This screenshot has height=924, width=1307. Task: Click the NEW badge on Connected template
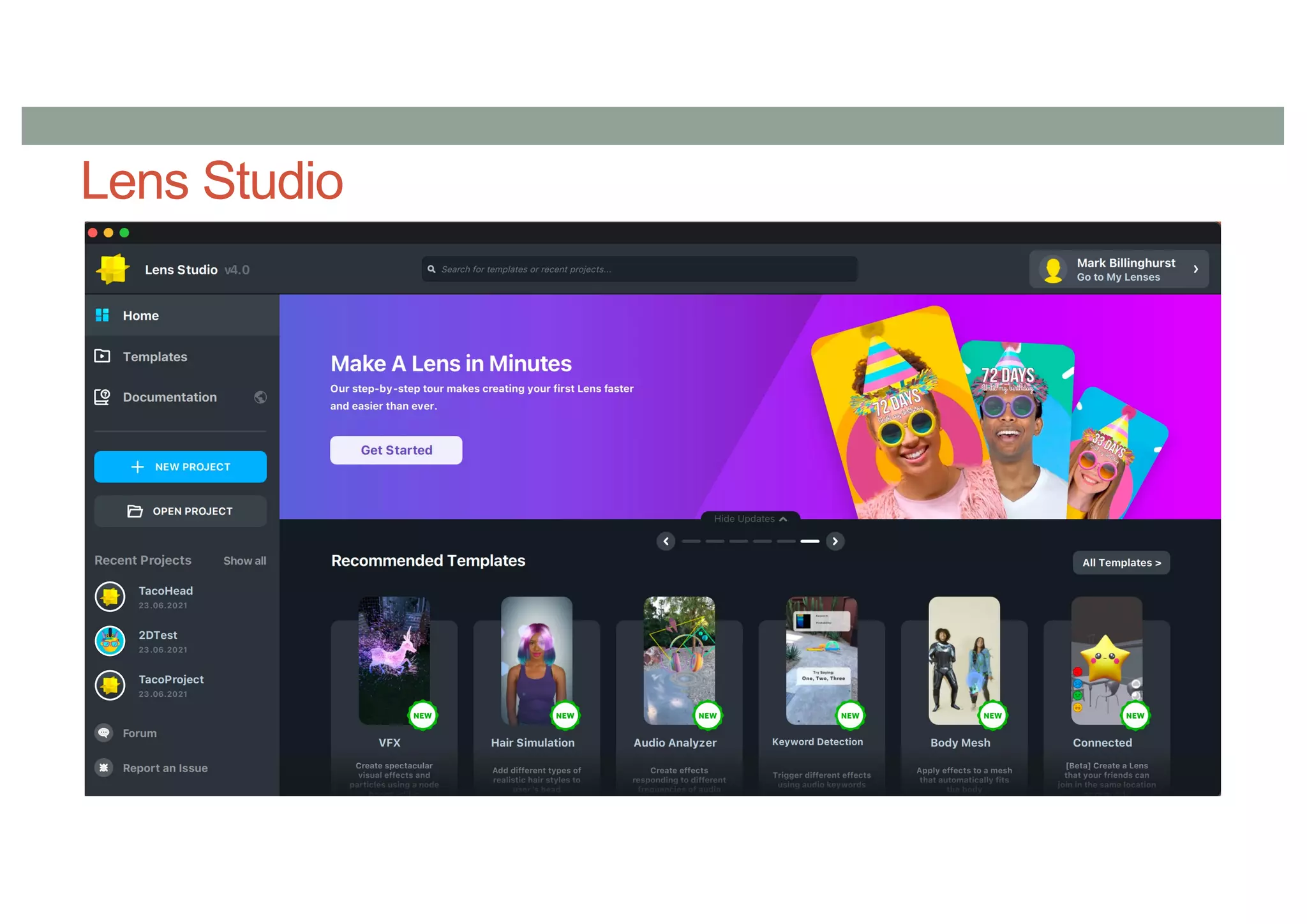(1135, 715)
